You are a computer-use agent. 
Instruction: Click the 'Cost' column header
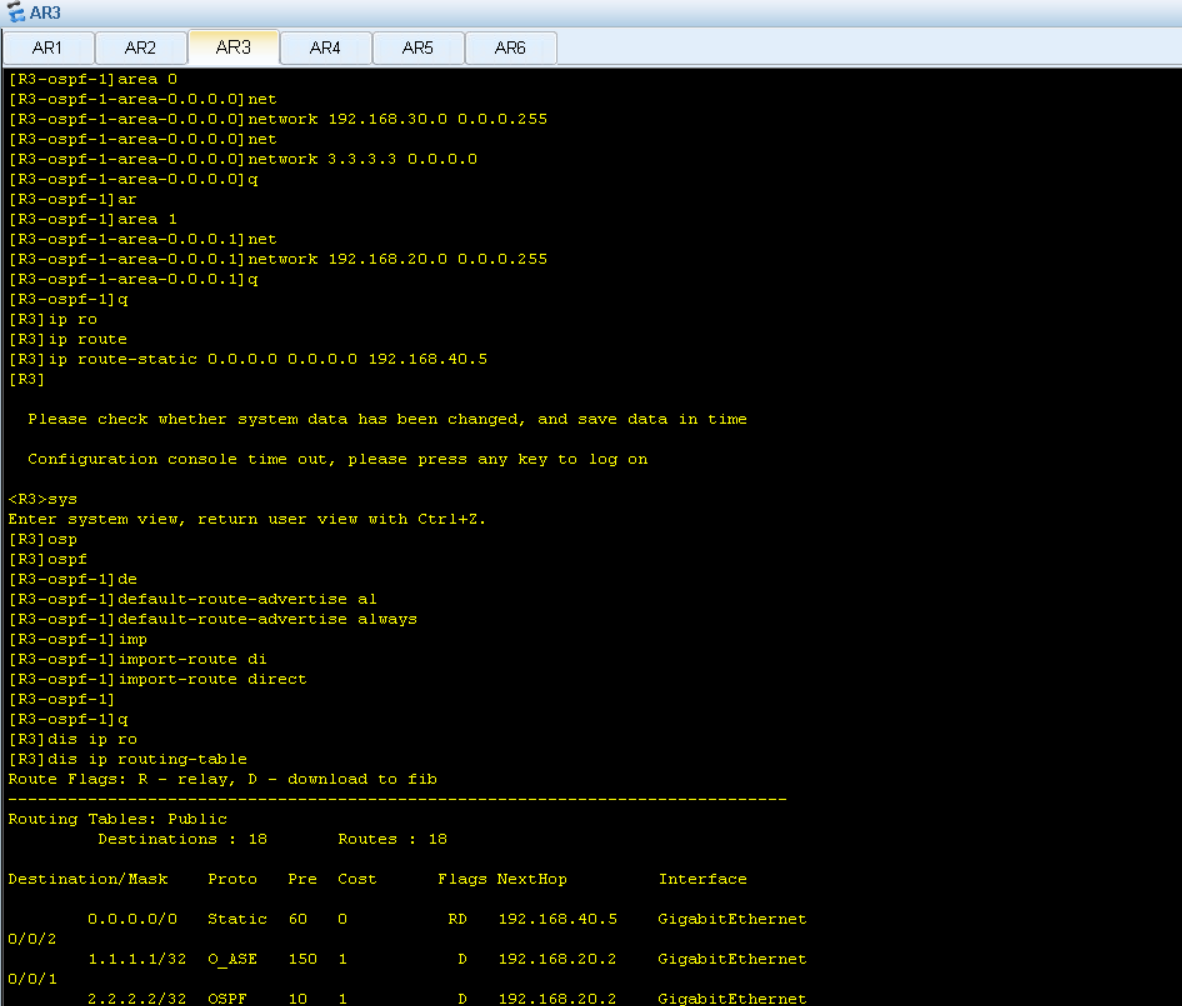[357, 879]
